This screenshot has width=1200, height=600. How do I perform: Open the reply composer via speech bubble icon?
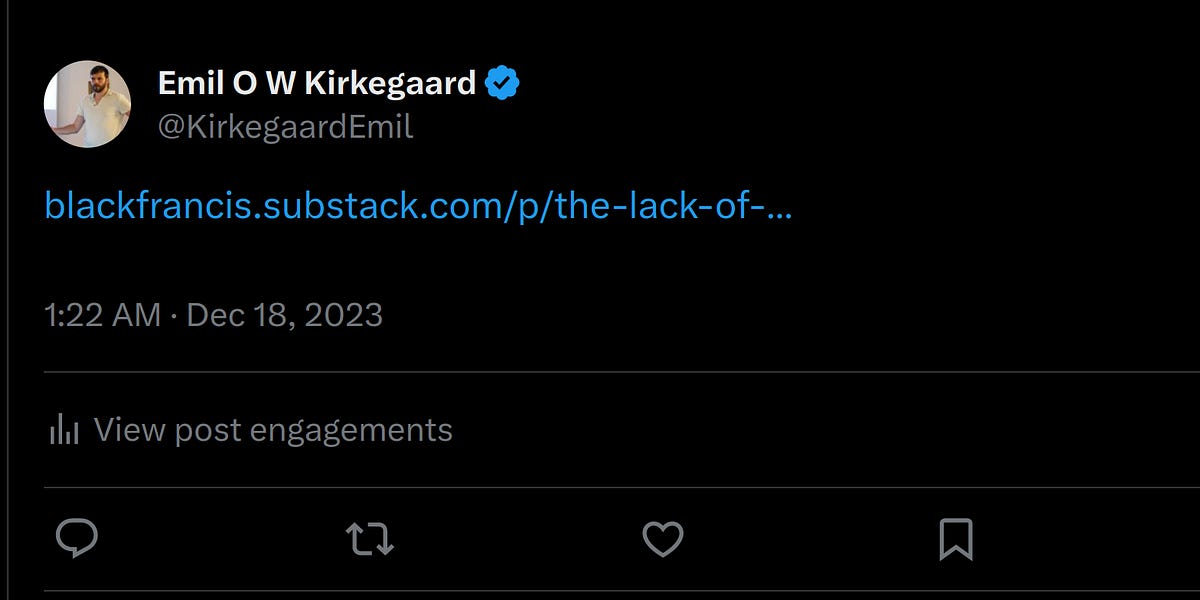(80, 541)
